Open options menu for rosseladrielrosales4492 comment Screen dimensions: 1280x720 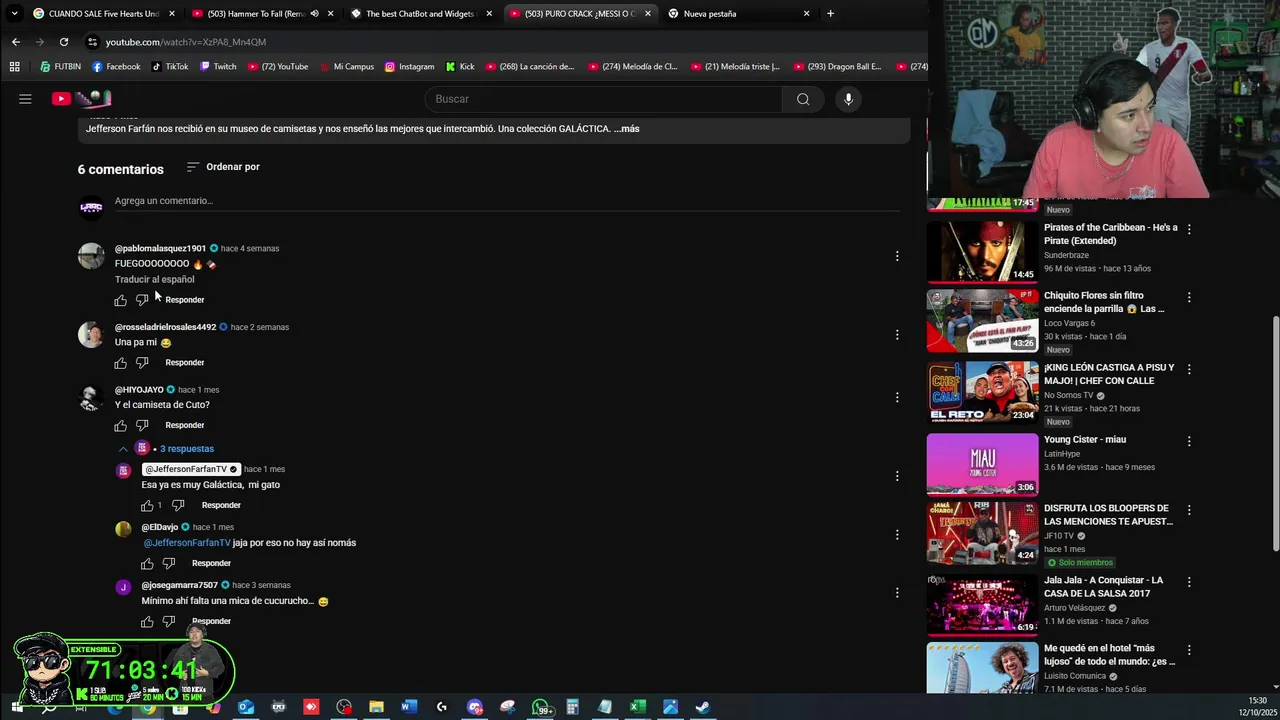coord(897,335)
